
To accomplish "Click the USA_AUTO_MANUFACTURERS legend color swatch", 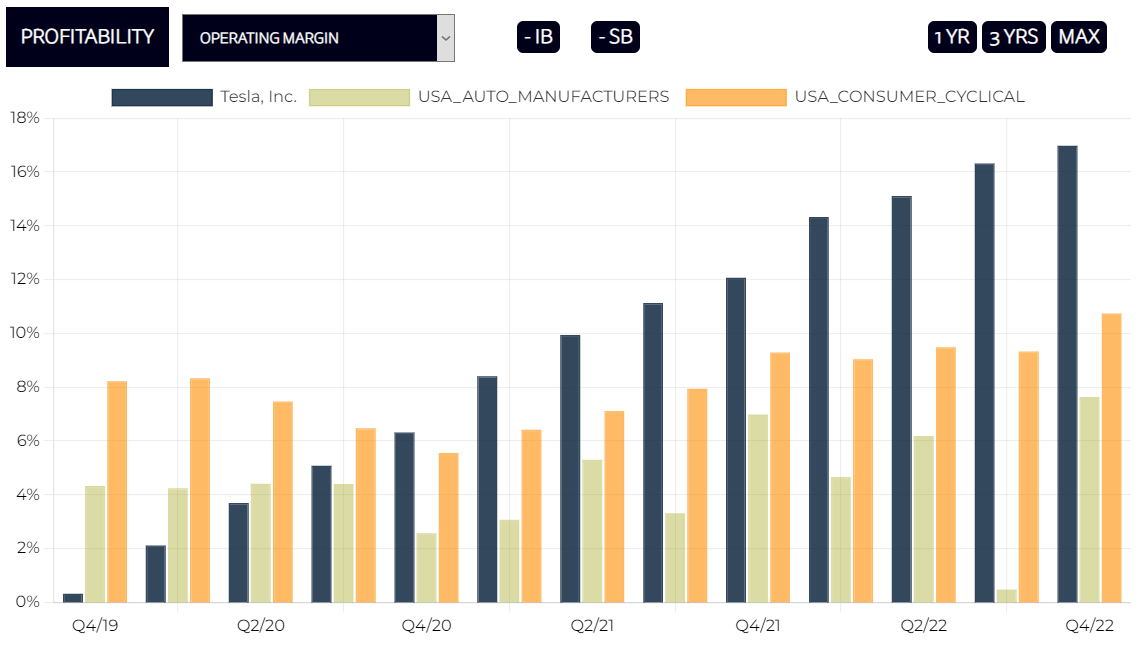I will tap(360, 97).
